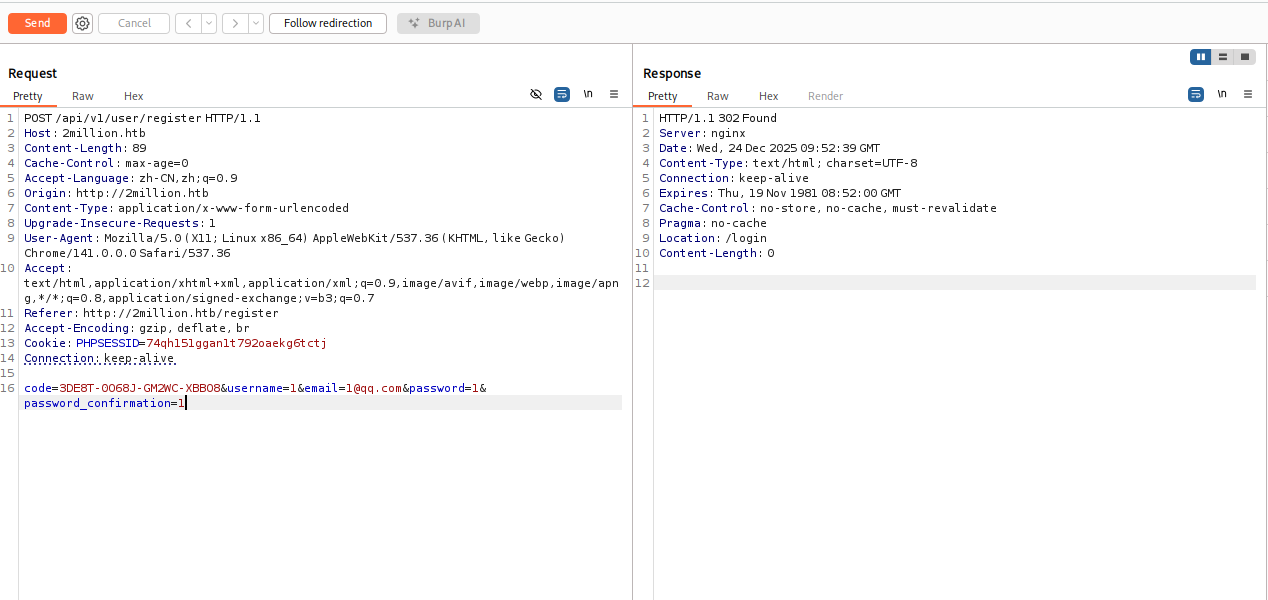Expand the forward history dropdown arrow
The width and height of the screenshot is (1268, 600).
(255, 23)
